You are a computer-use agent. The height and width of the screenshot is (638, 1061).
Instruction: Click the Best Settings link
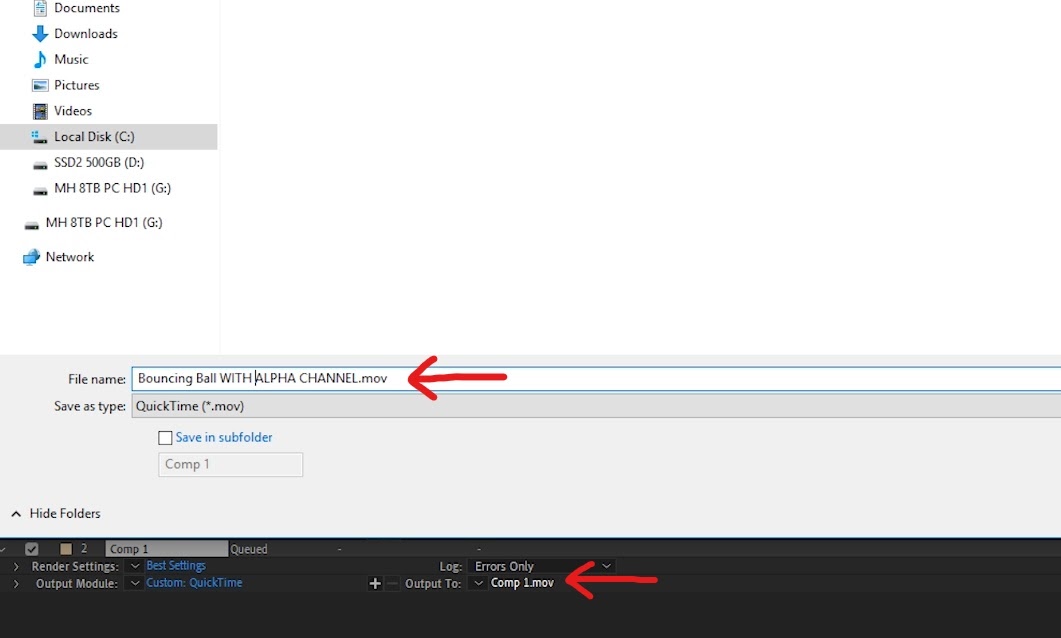pos(176,566)
